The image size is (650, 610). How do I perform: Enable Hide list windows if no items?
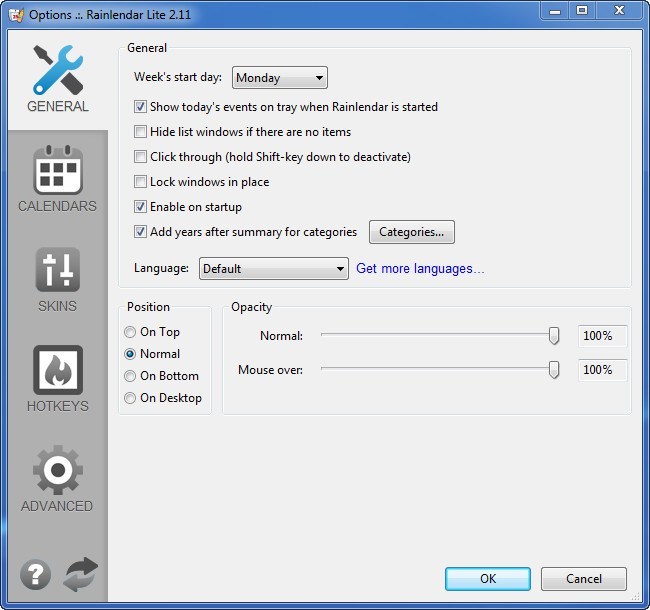tap(141, 132)
